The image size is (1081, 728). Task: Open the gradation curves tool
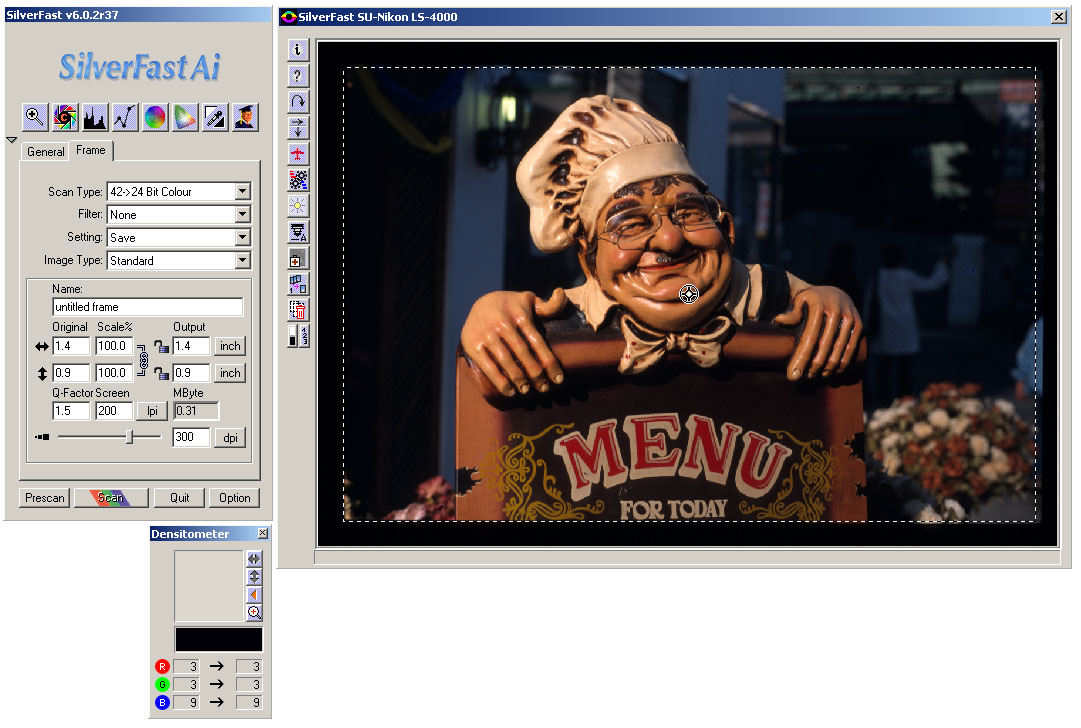point(125,117)
